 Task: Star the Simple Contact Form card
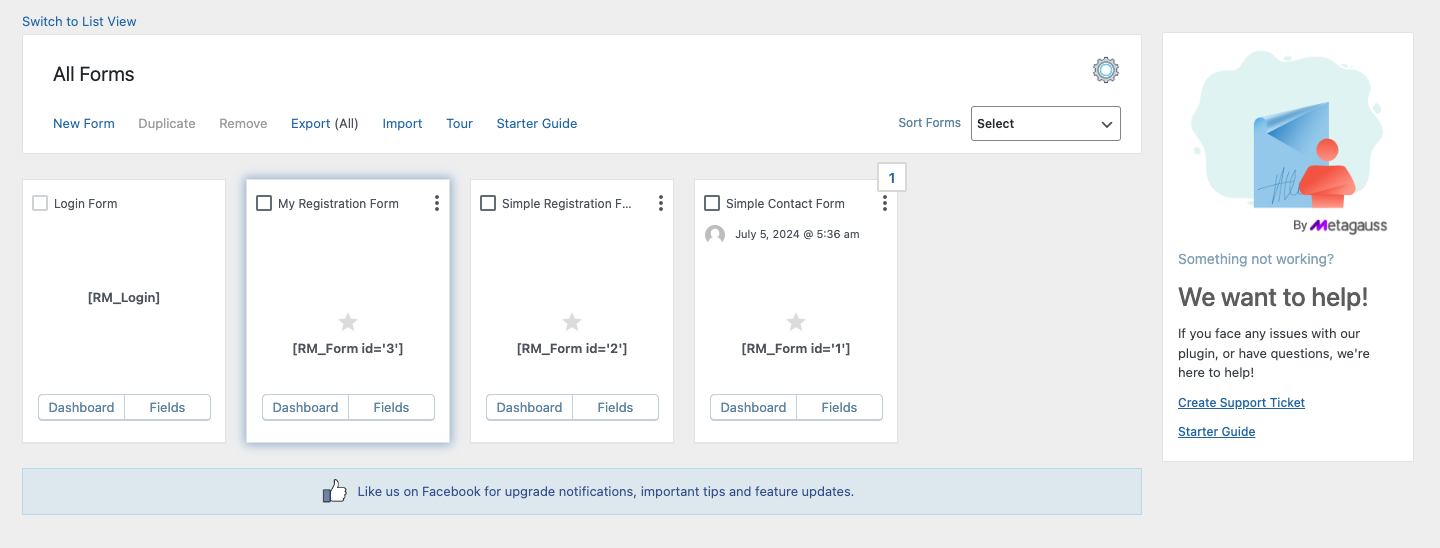796,322
